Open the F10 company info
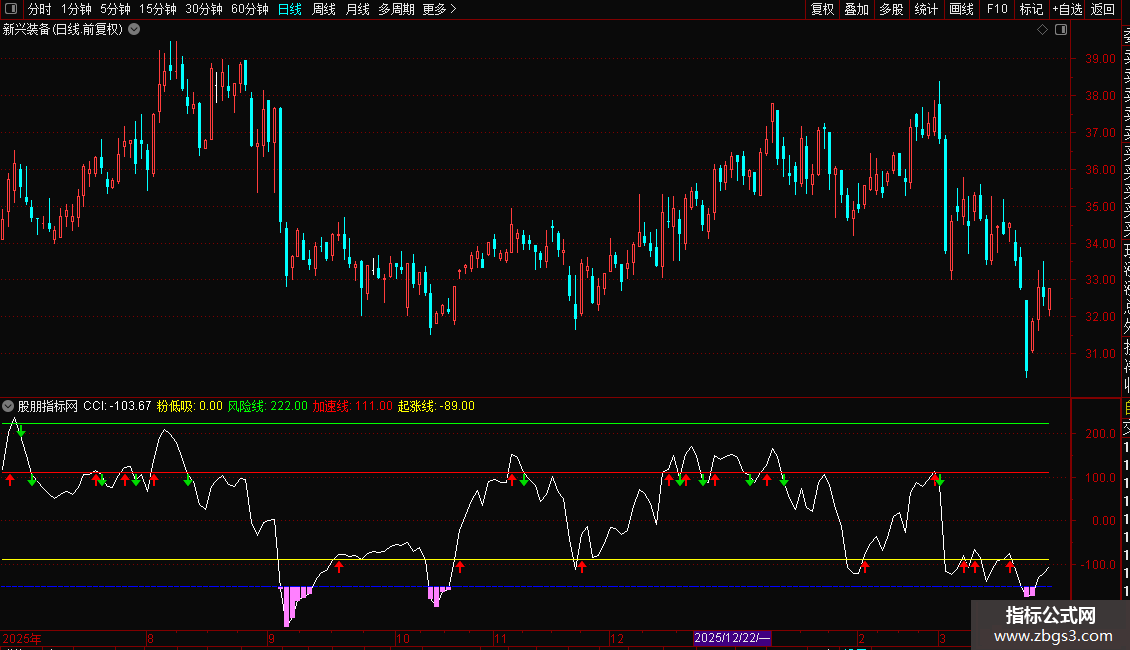This screenshot has width=1130, height=650. pyautogui.click(x=997, y=9)
